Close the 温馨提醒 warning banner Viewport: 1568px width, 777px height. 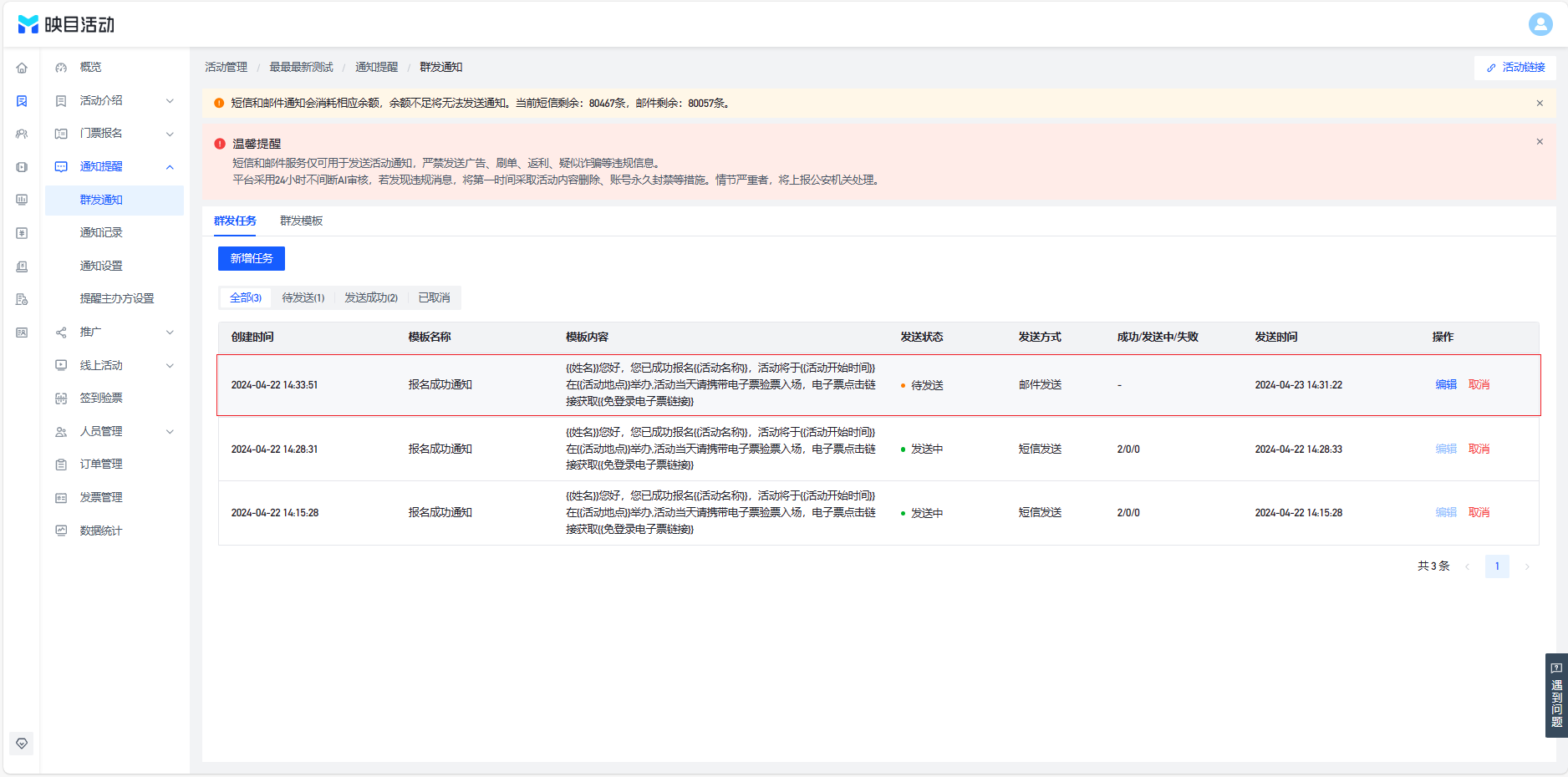tap(1540, 142)
